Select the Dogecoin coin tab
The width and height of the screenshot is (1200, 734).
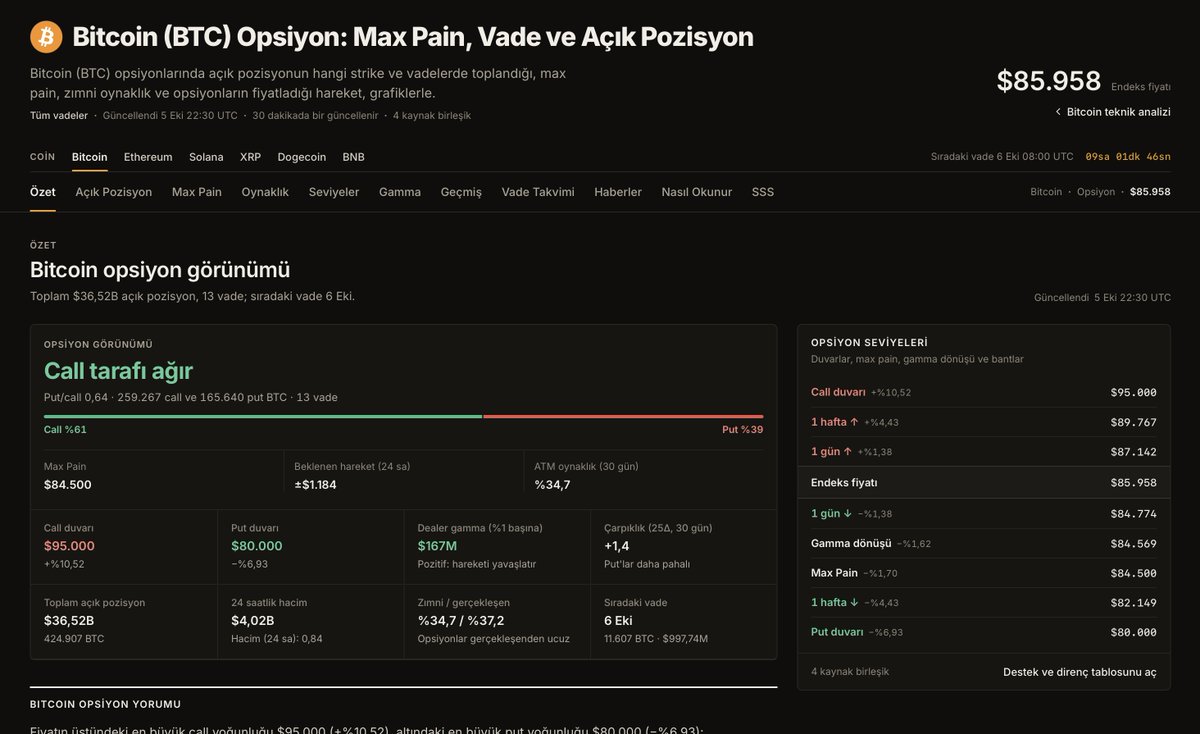coord(302,157)
